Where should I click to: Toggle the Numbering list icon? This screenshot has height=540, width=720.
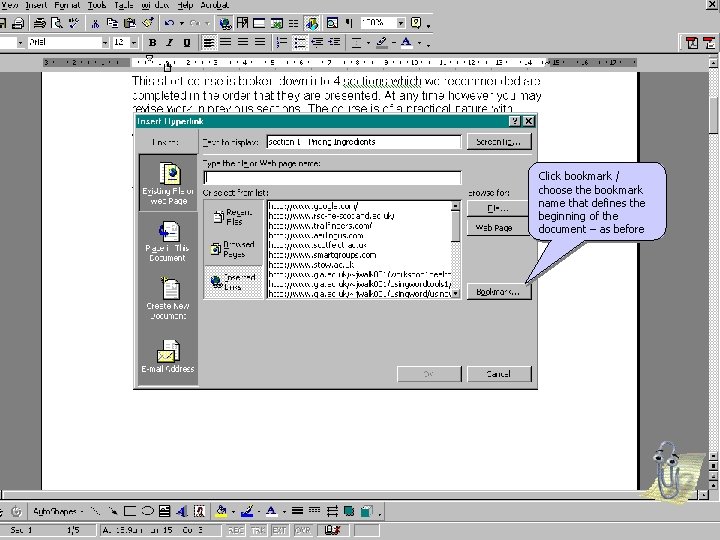[281, 42]
